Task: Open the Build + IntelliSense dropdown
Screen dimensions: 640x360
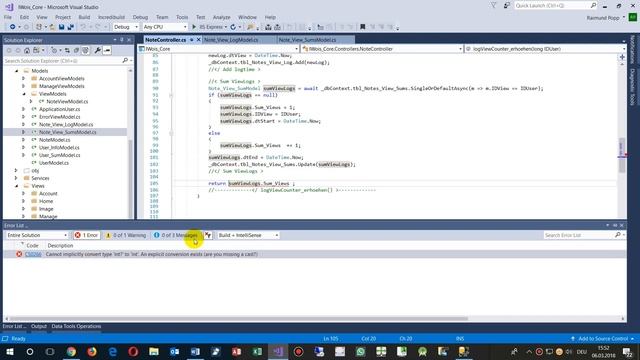Action: click(248, 235)
